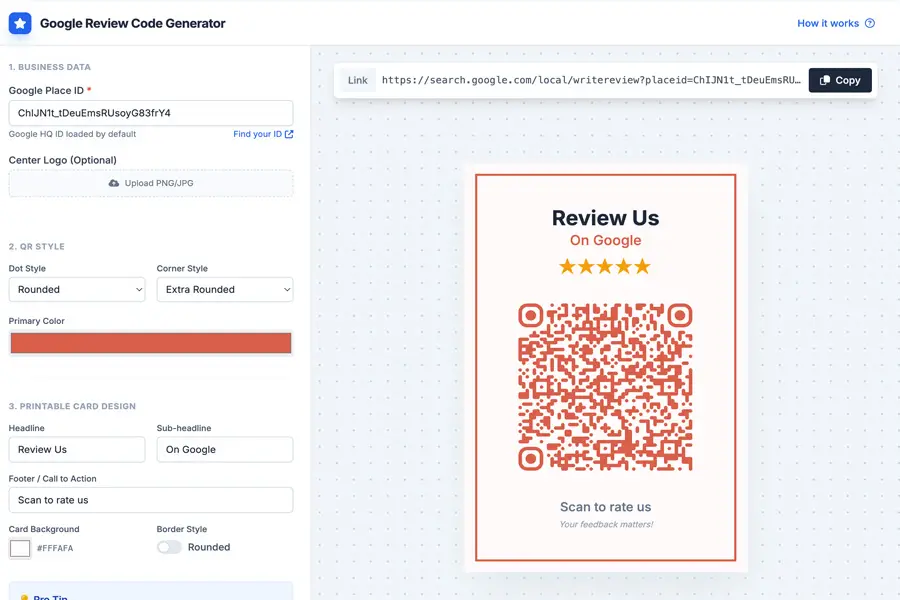The image size is (900, 600).
Task: Click the Google Place ID field
Action: [151, 113]
